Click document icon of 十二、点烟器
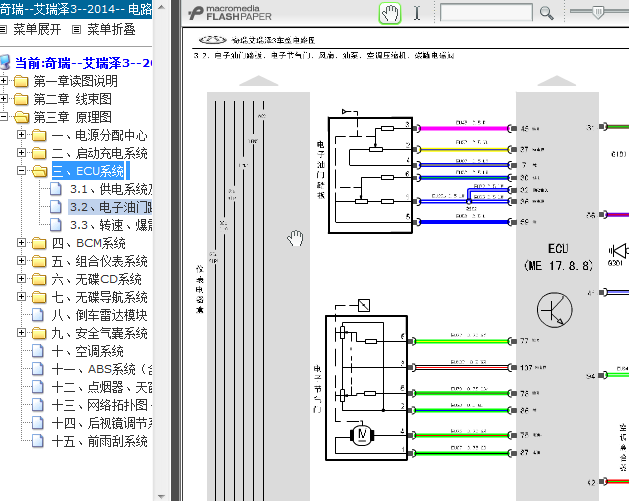629x501 pixels. pyautogui.click(x=38, y=387)
